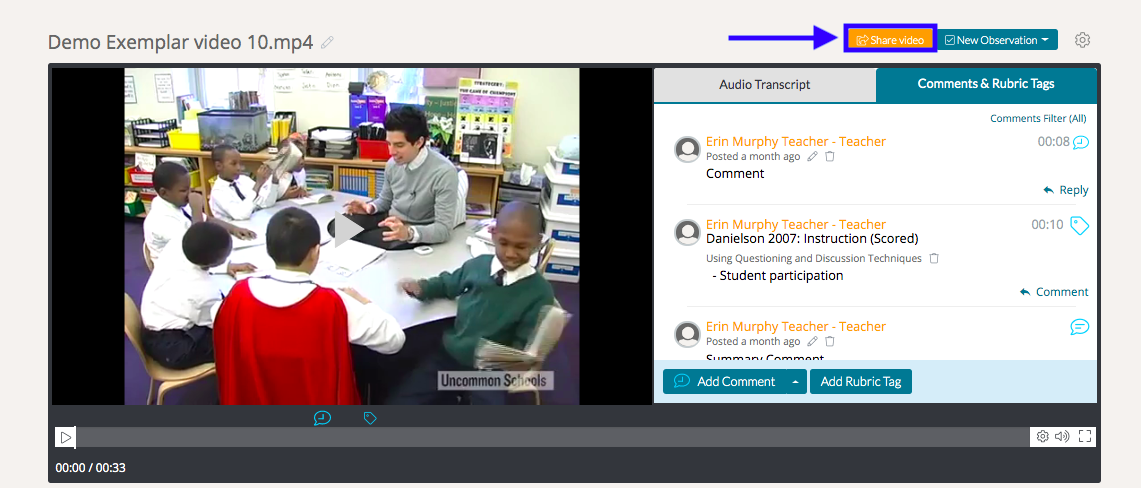The image size is (1141, 488).
Task: Jump to the comment marker on timeline
Action: pyautogui.click(x=322, y=418)
